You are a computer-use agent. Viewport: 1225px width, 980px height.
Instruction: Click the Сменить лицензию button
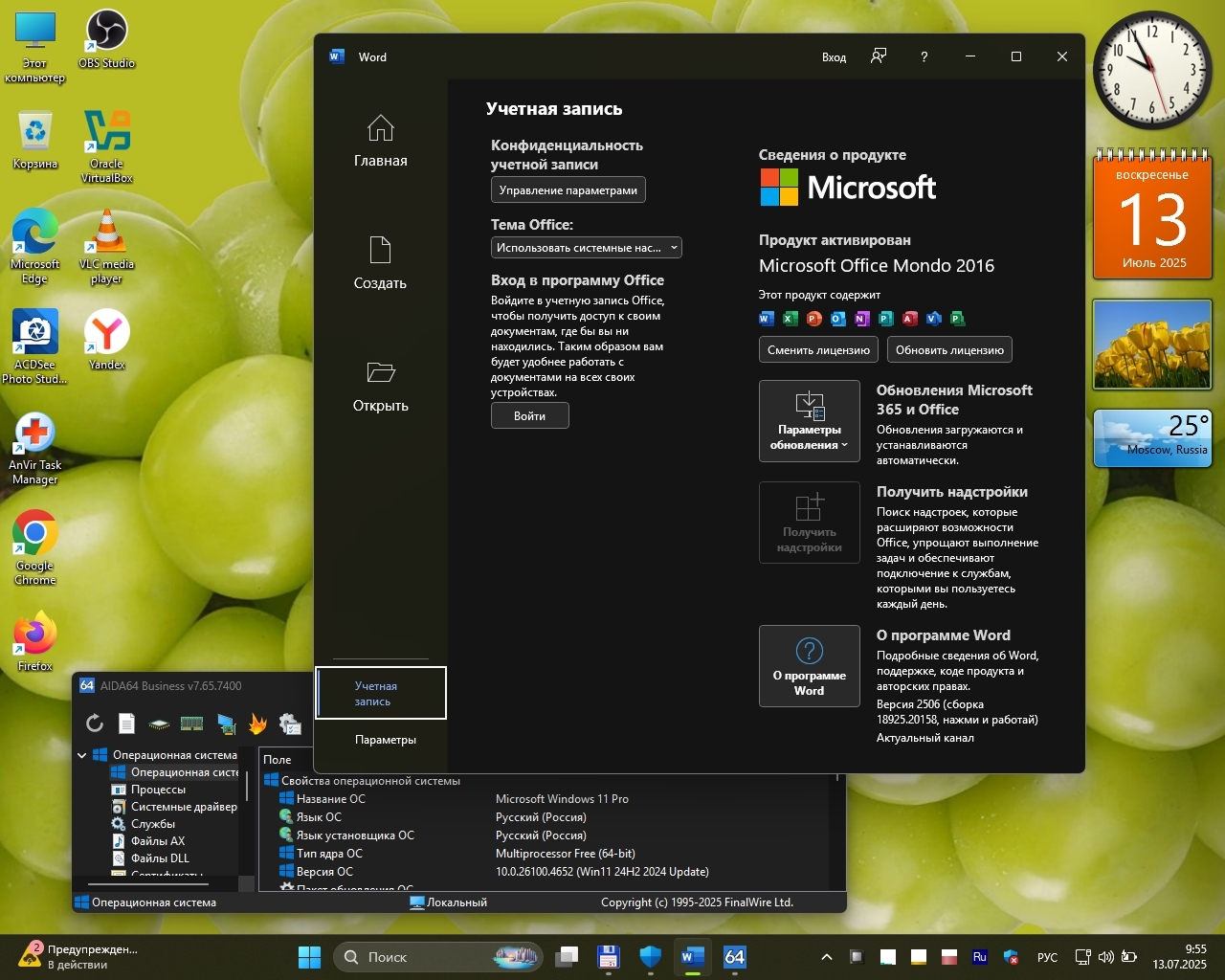click(x=818, y=350)
